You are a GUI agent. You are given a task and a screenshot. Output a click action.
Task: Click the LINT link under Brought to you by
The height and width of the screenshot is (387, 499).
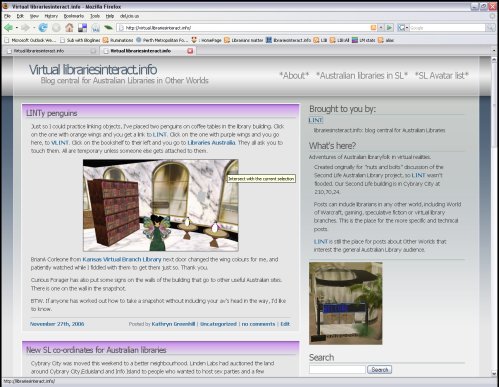(315, 120)
